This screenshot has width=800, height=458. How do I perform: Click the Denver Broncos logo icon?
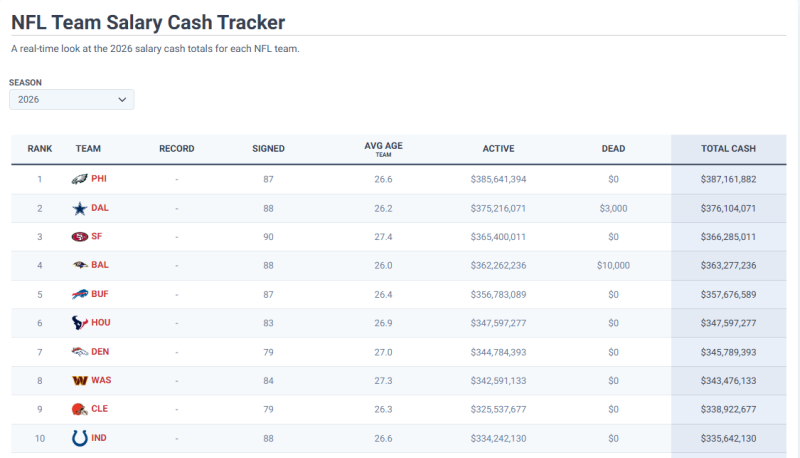click(x=80, y=352)
